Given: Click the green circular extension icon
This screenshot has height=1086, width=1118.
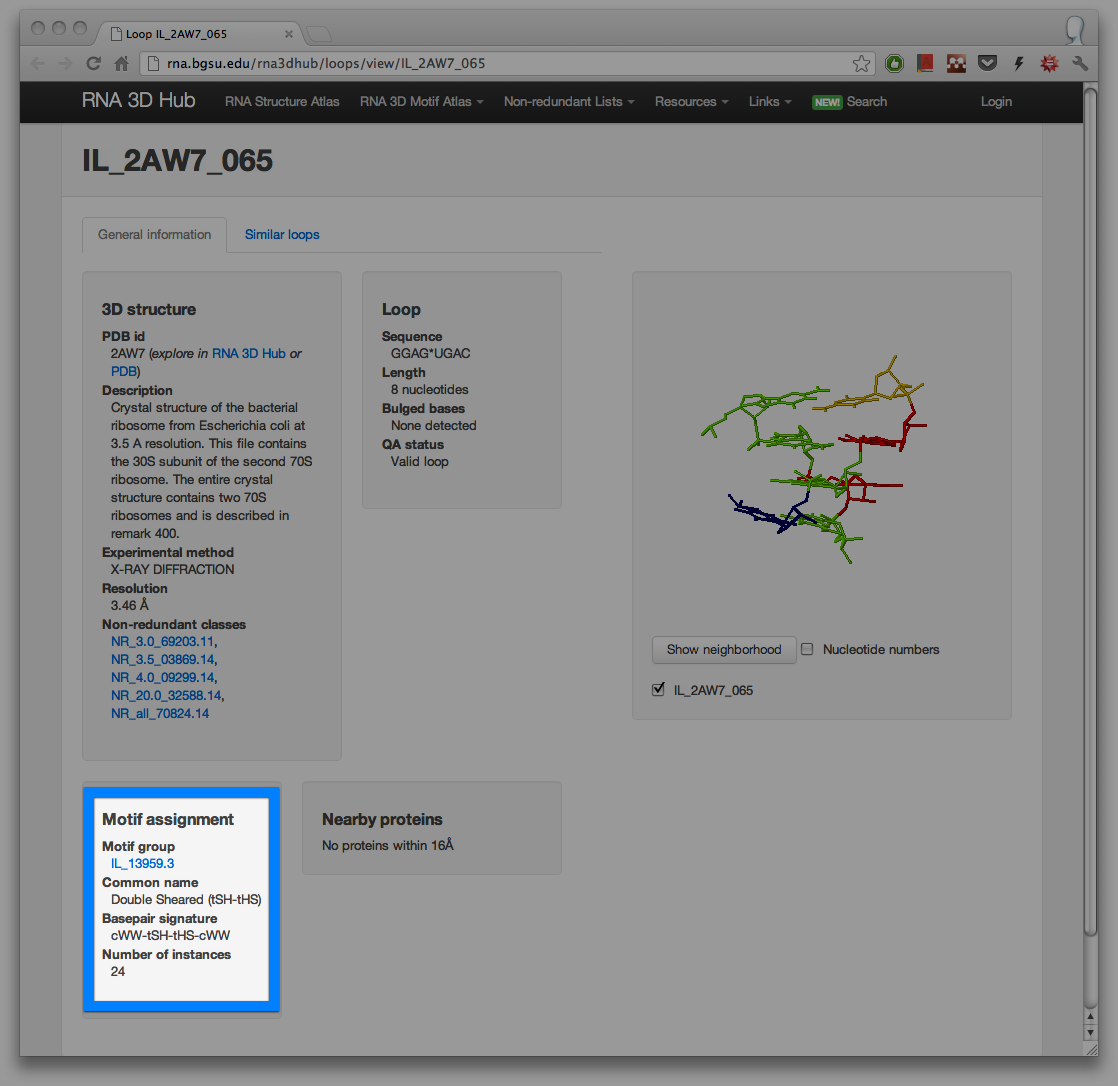Looking at the screenshot, I should coord(895,64).
